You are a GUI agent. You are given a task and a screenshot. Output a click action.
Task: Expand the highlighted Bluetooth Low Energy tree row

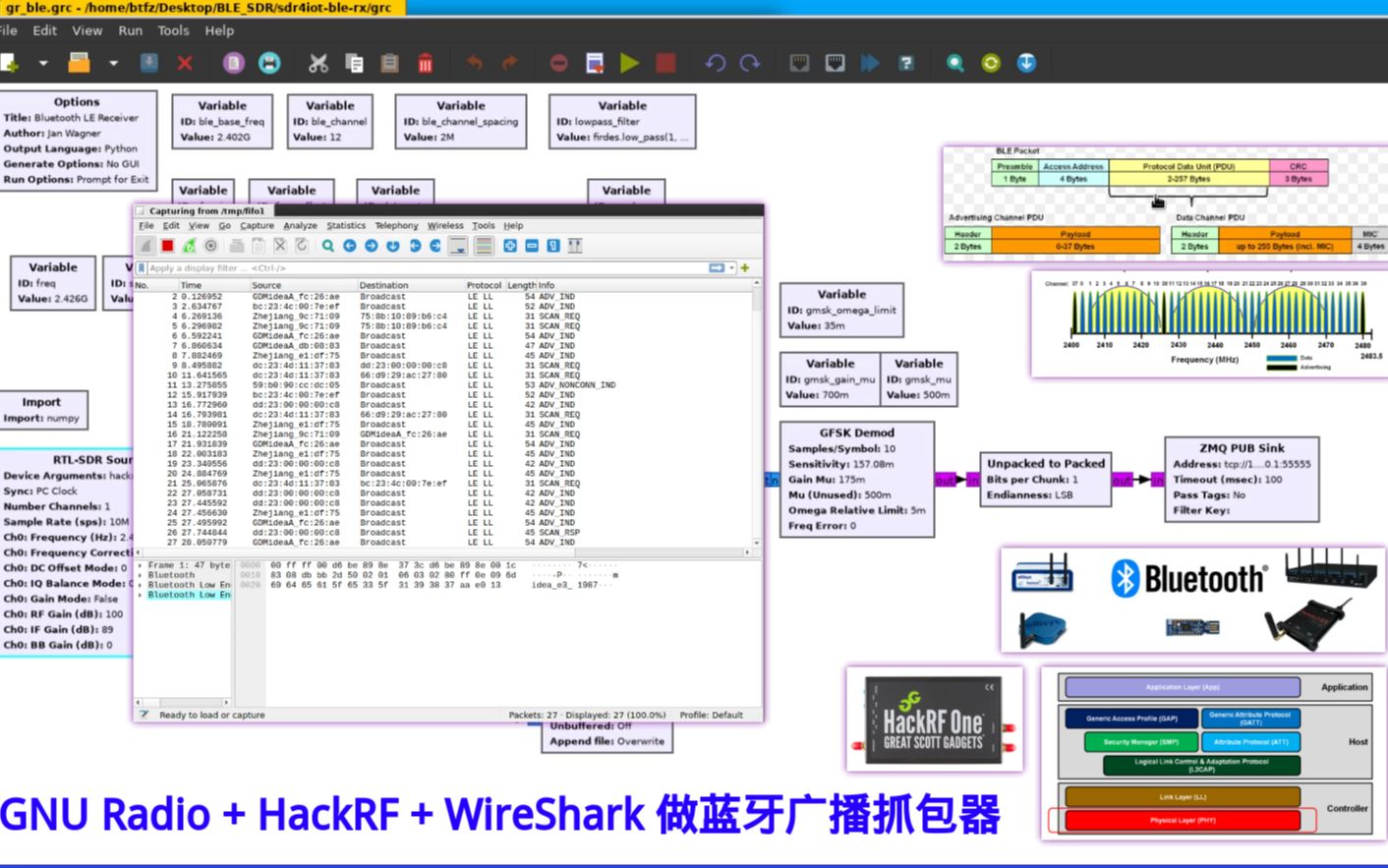tap(140, 595)
